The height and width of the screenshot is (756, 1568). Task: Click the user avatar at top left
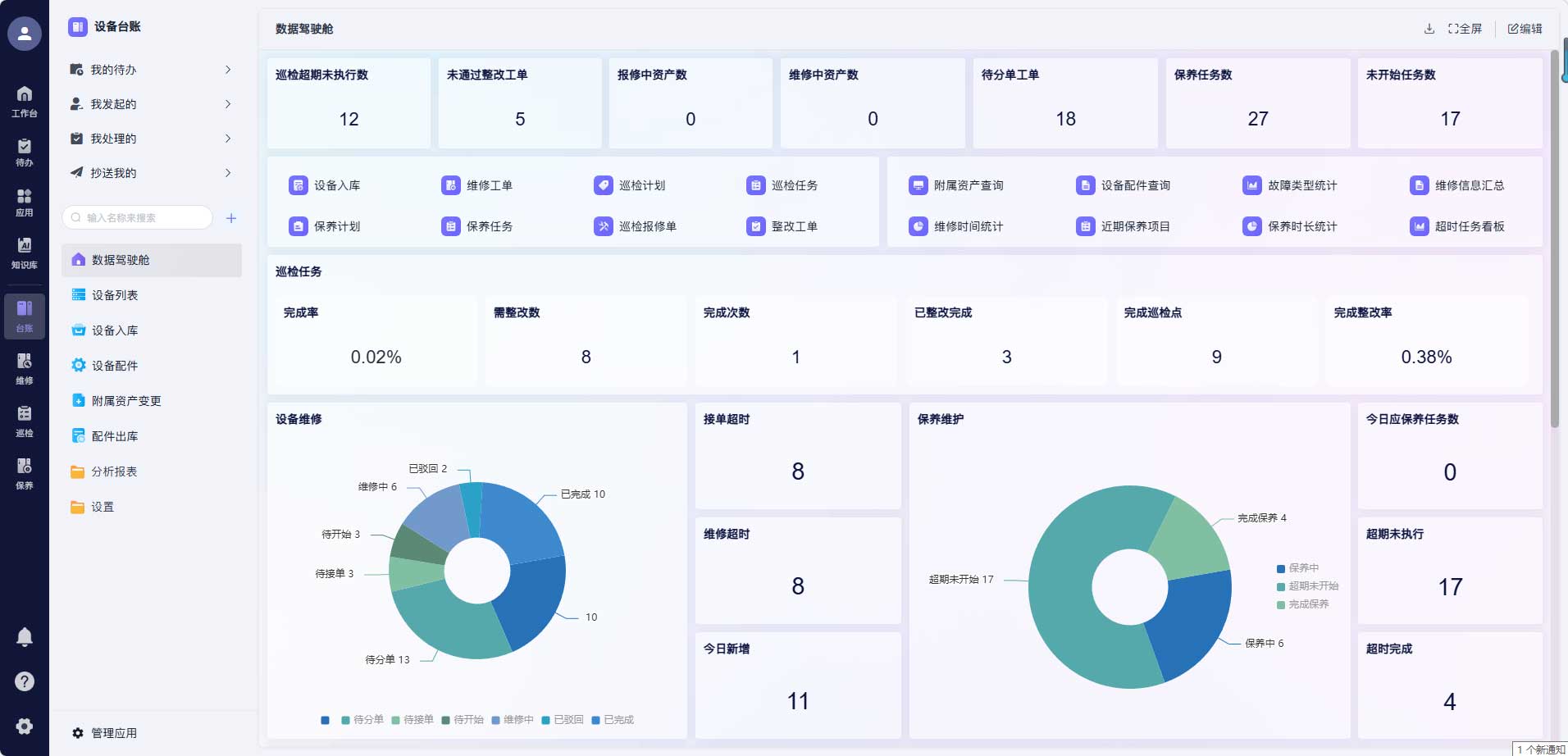25,34
